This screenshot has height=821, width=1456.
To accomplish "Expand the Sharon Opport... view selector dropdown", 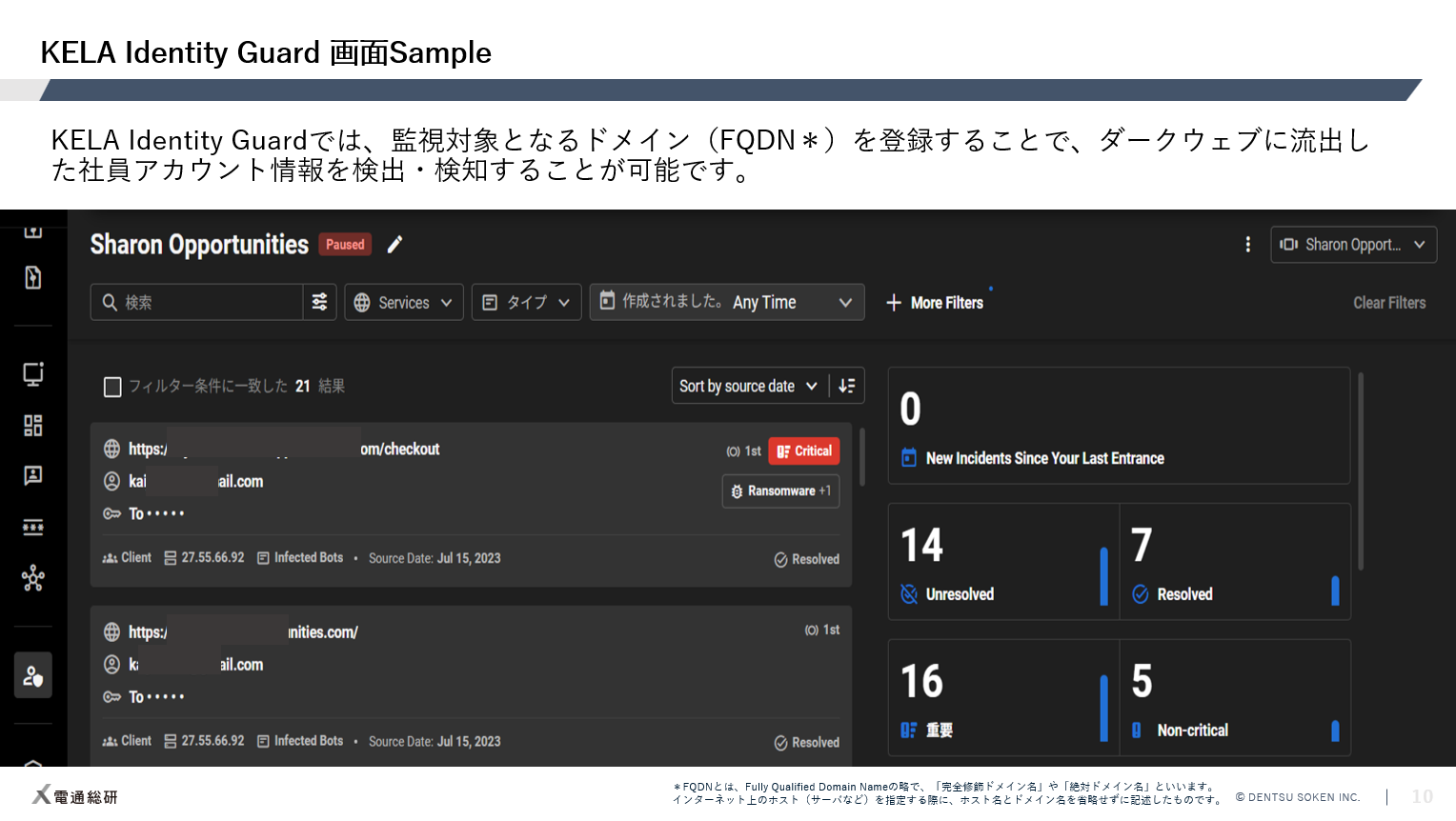I will pyautogui.click(x=1353, y=245).
